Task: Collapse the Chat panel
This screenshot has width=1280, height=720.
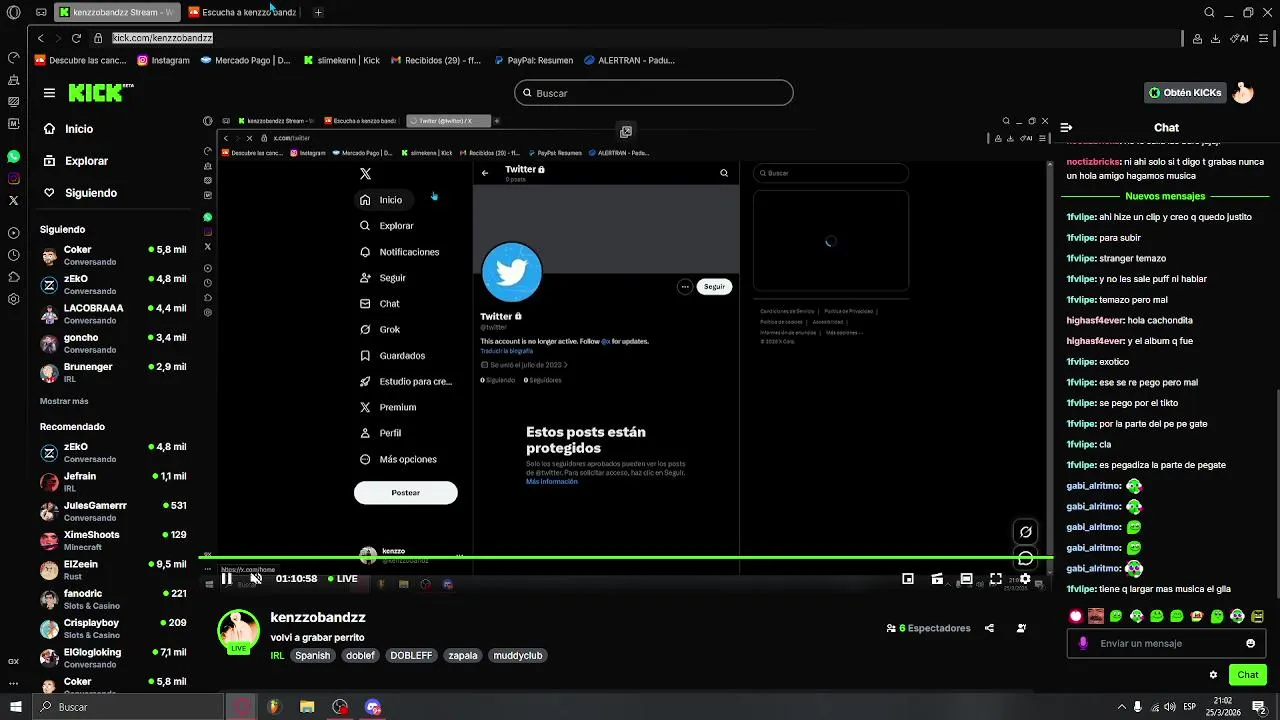Action: [1066, 128]
